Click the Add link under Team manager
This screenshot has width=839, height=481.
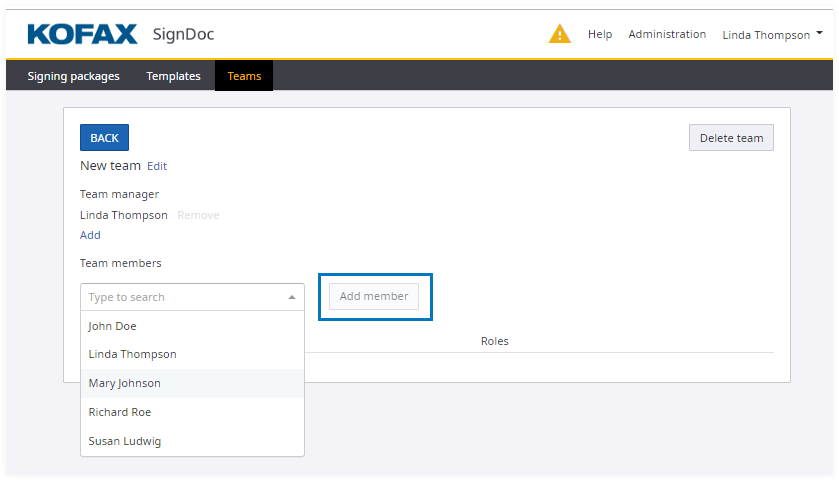pos(90,235)
